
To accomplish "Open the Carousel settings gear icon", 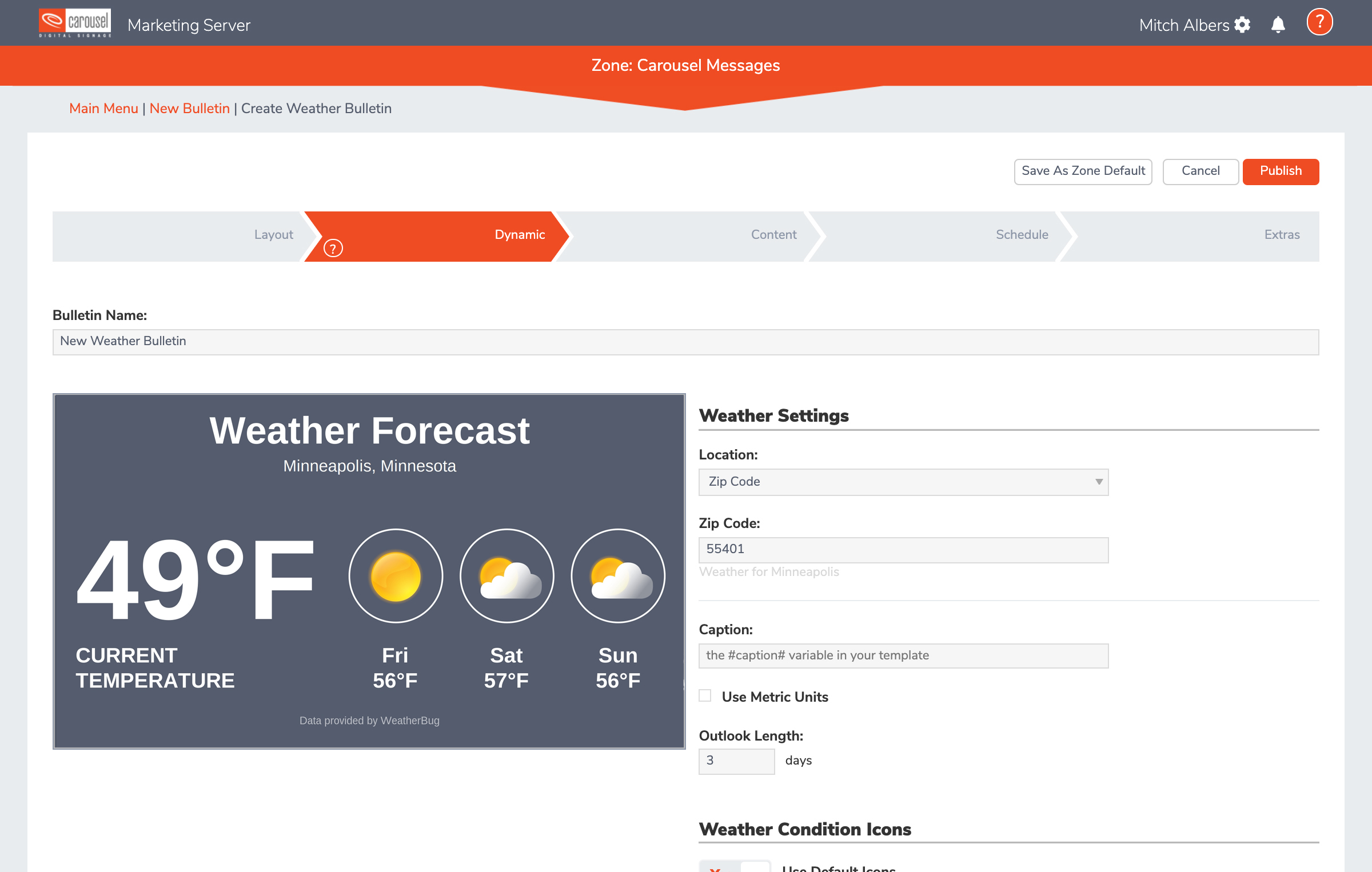I will click(1242, 25).
